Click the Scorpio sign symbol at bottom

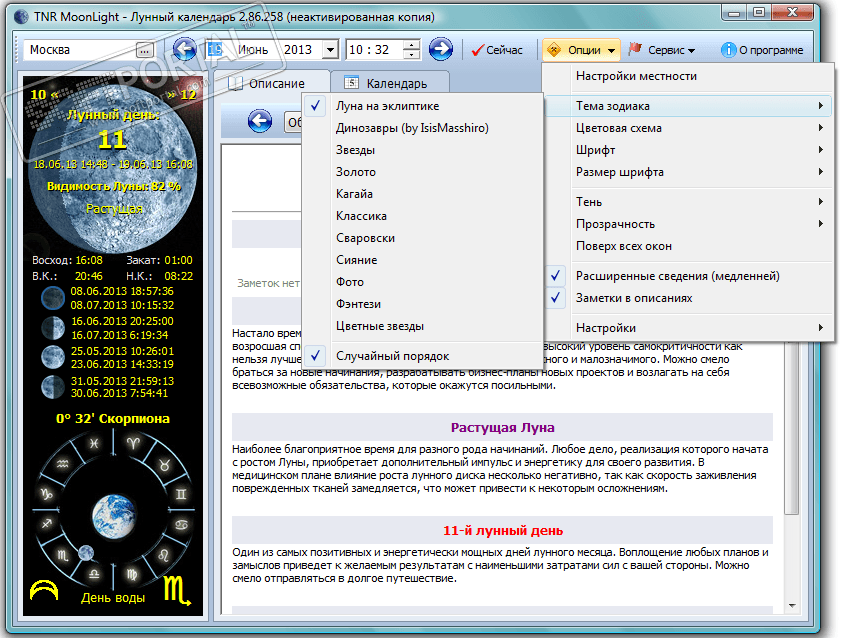pos(174,588)
